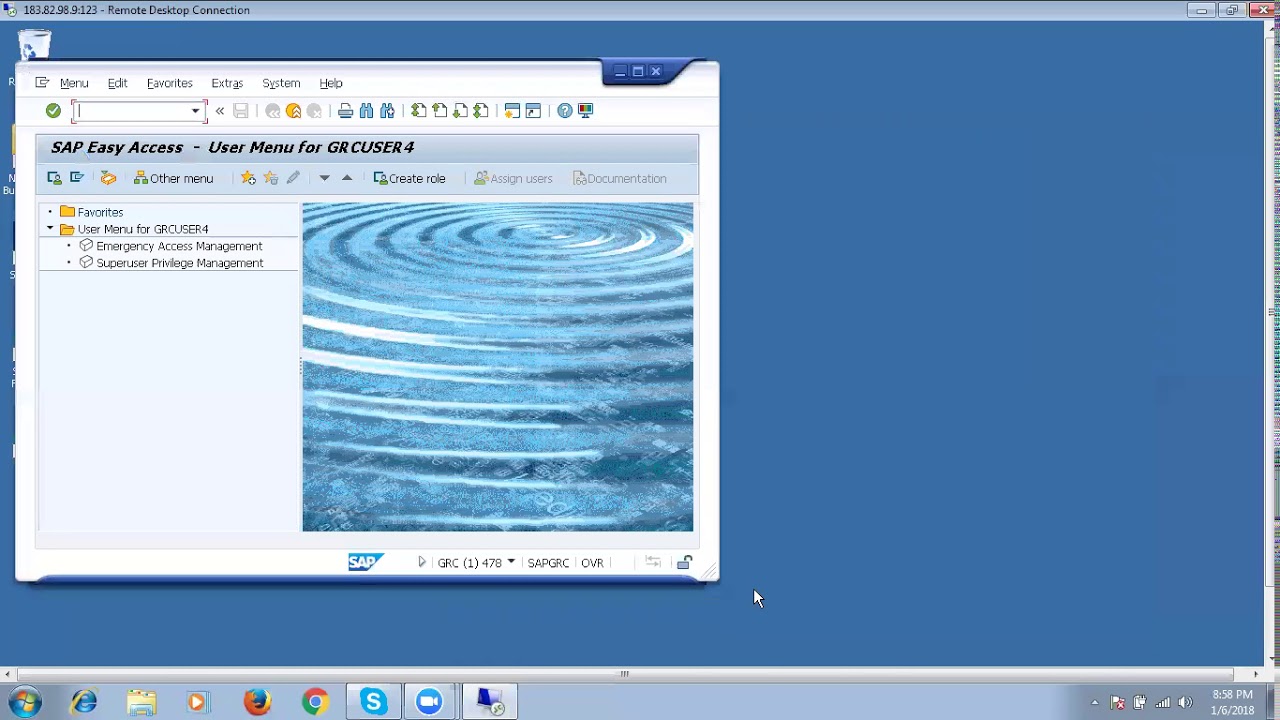Launch Internet Explorer from taskbar
Screen dimensions: 1280x720
pyautogui.click(x=84, y=702)
